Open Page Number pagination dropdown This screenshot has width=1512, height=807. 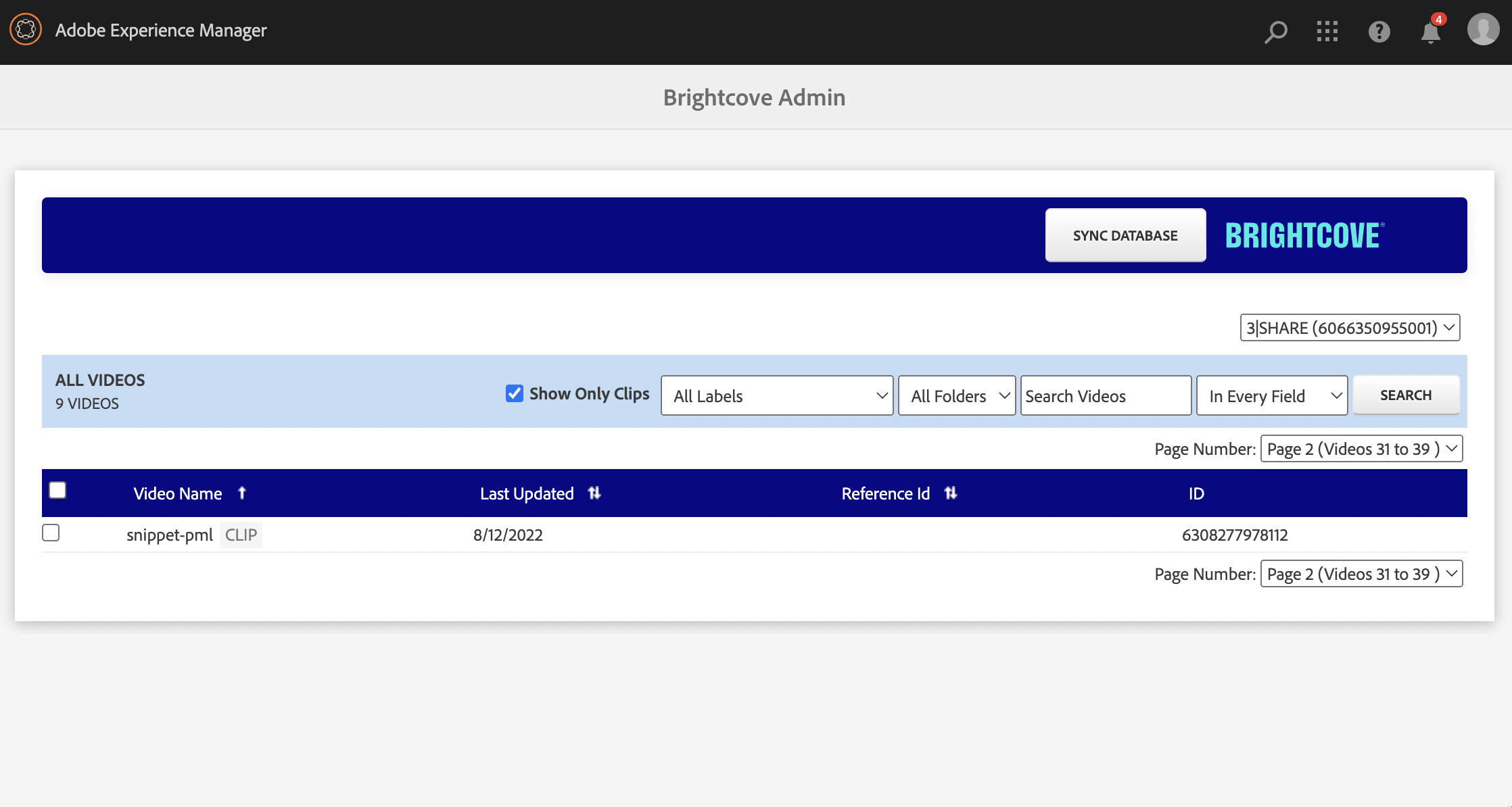pos(1361,448)
